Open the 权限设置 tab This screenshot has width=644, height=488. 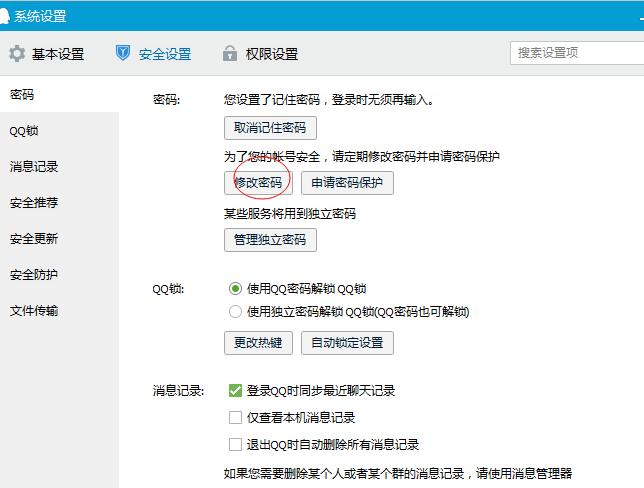click(x=260, y=54)
